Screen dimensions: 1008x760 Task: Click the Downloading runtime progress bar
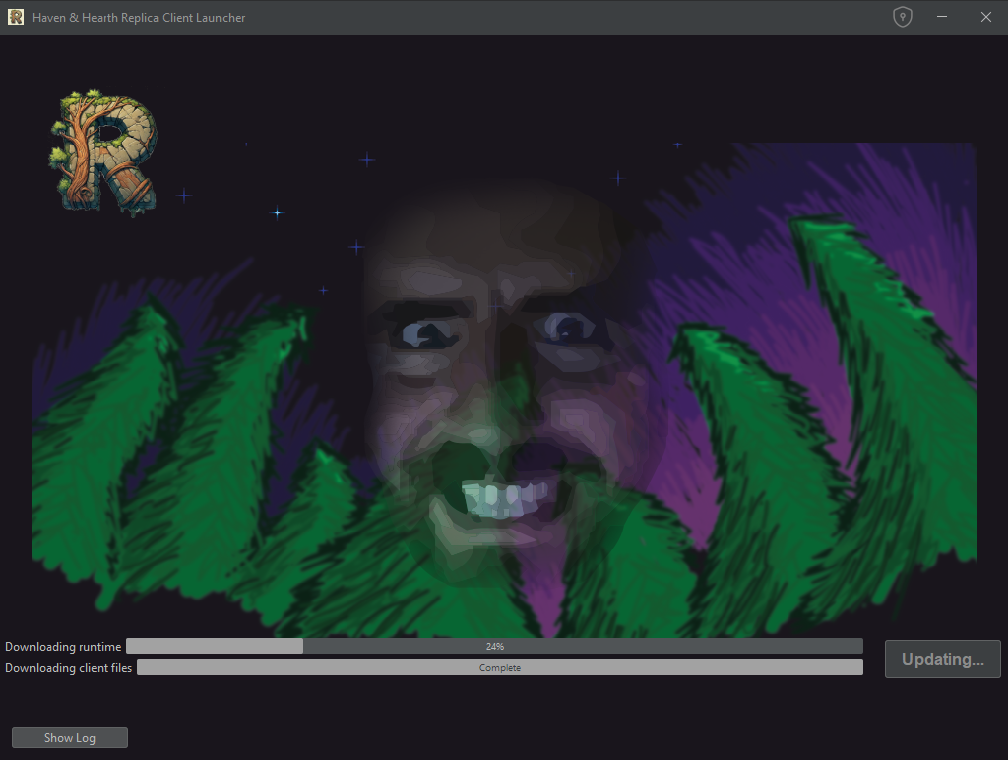(494, 646)
